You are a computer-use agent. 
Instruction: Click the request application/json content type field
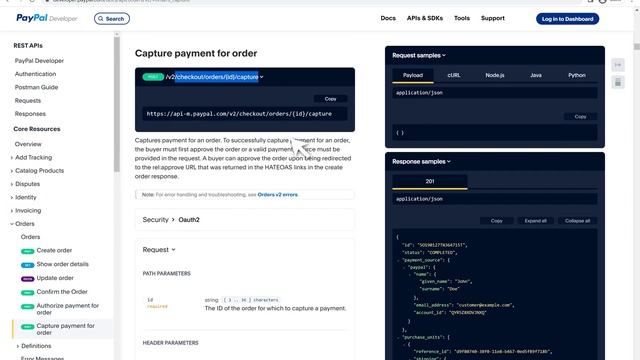[x=495, y=93]
